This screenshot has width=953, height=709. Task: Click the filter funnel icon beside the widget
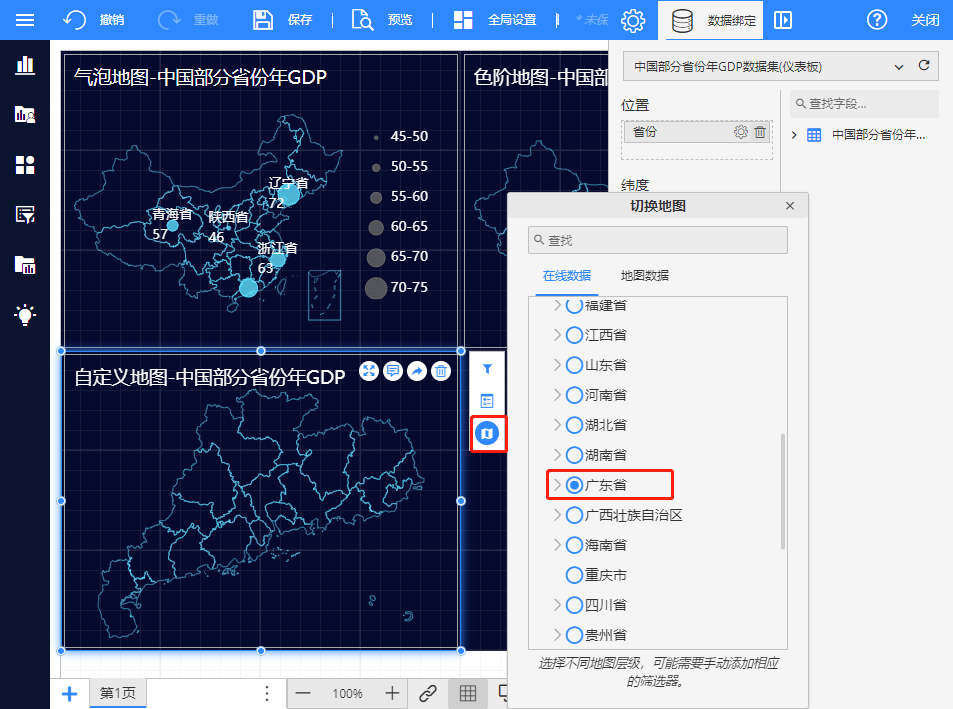tap(487, 369)
